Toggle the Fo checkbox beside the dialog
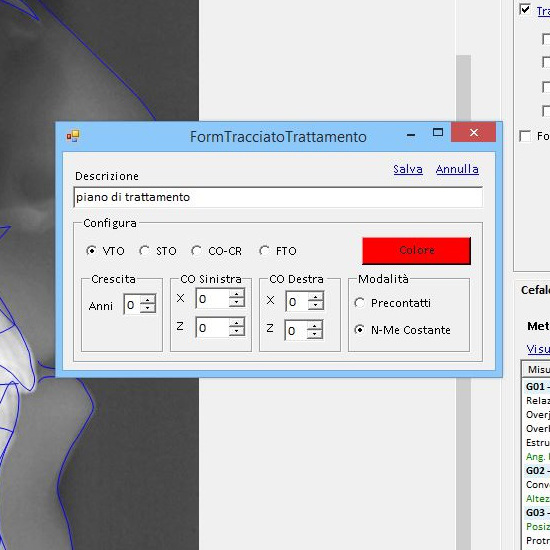Viewport: 550px width, 550px height. tap(525, 136)
